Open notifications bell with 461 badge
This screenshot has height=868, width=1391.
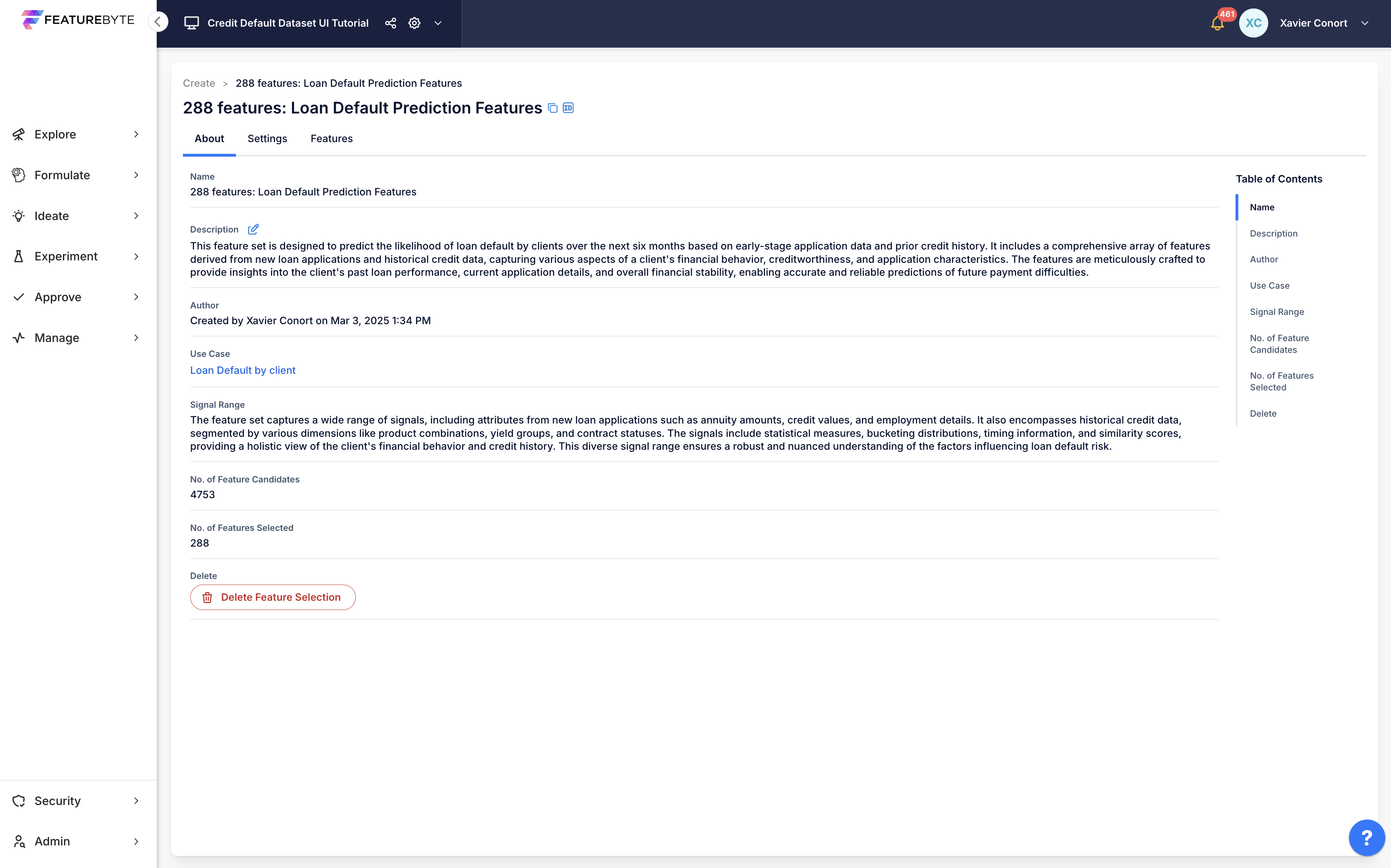1218,23
